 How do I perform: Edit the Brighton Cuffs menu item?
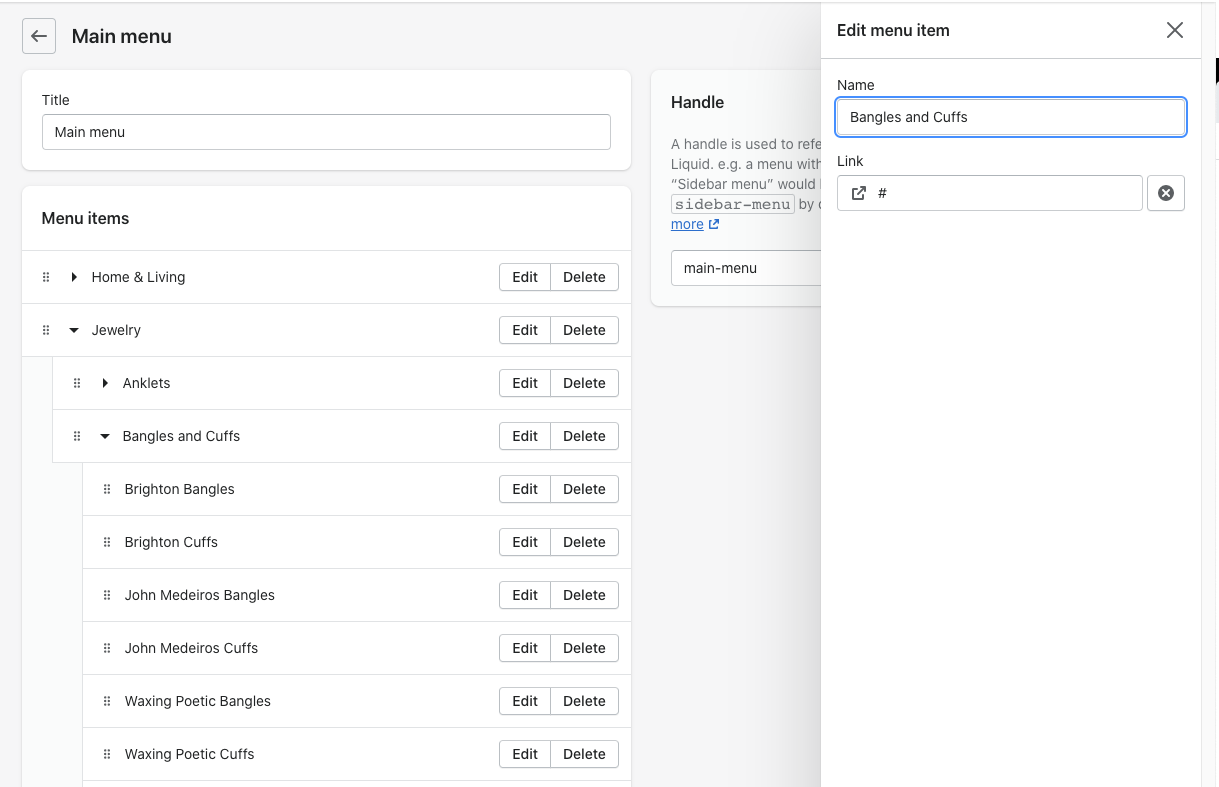coord(525,542)
